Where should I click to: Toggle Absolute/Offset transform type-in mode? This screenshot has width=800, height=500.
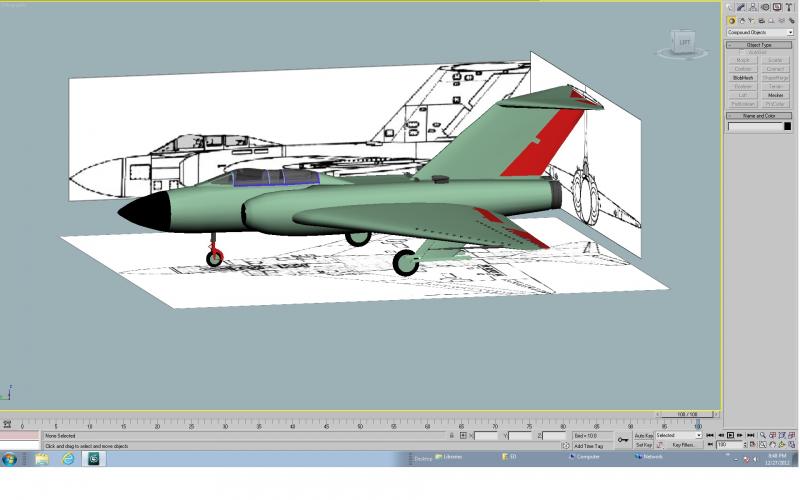point(463,436)
